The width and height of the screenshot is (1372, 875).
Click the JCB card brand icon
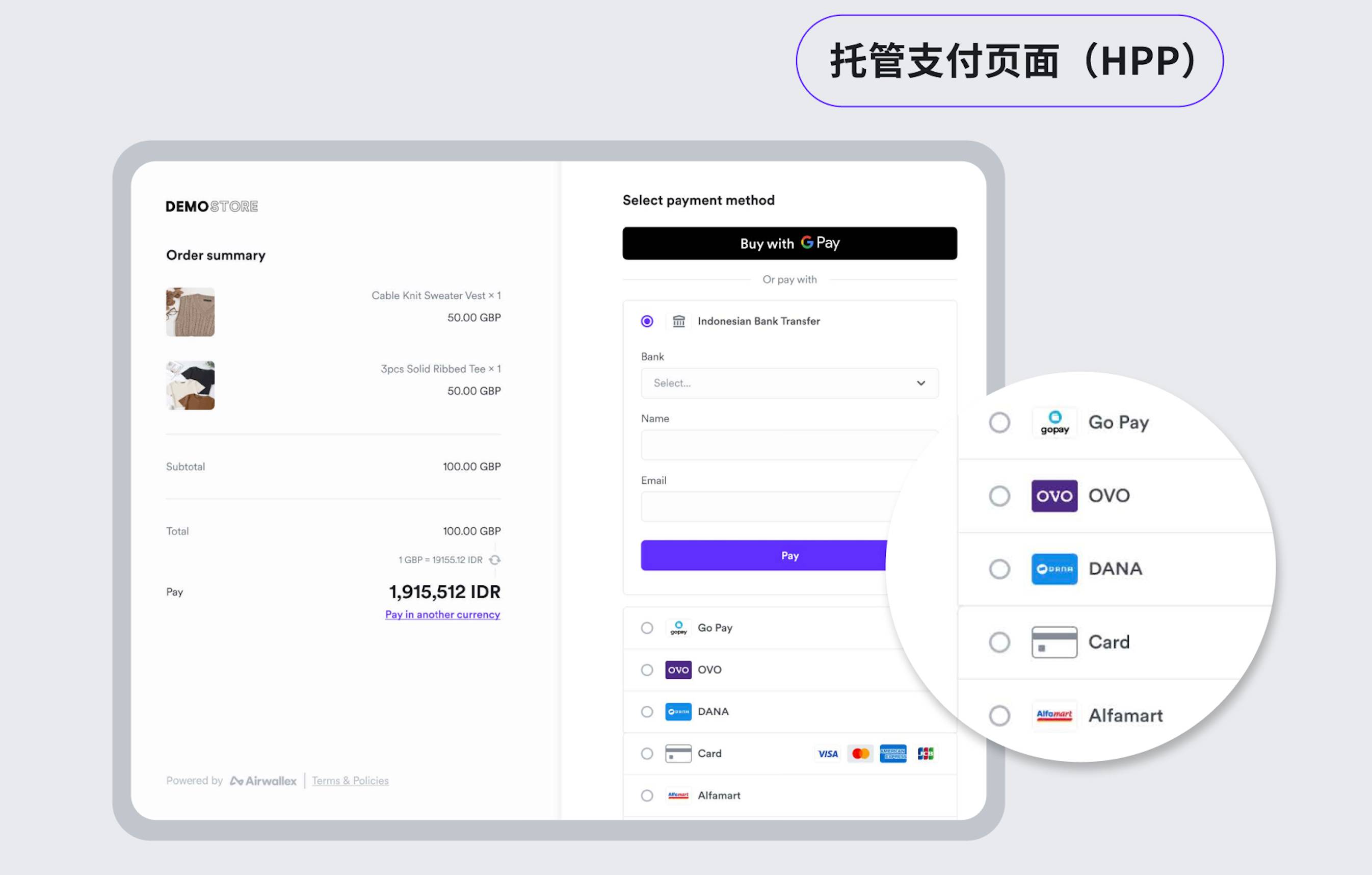926,754
